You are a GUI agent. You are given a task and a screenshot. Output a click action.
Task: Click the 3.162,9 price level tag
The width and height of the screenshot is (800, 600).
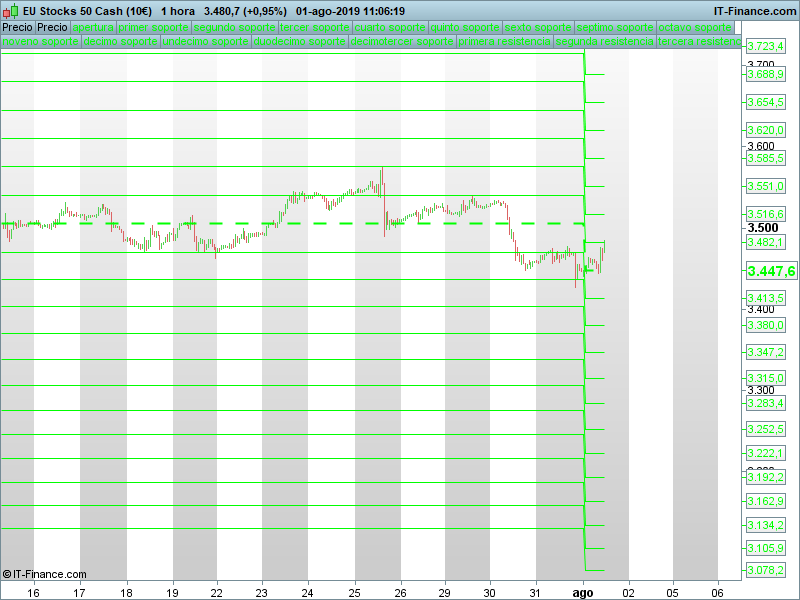tap(765, 501)
